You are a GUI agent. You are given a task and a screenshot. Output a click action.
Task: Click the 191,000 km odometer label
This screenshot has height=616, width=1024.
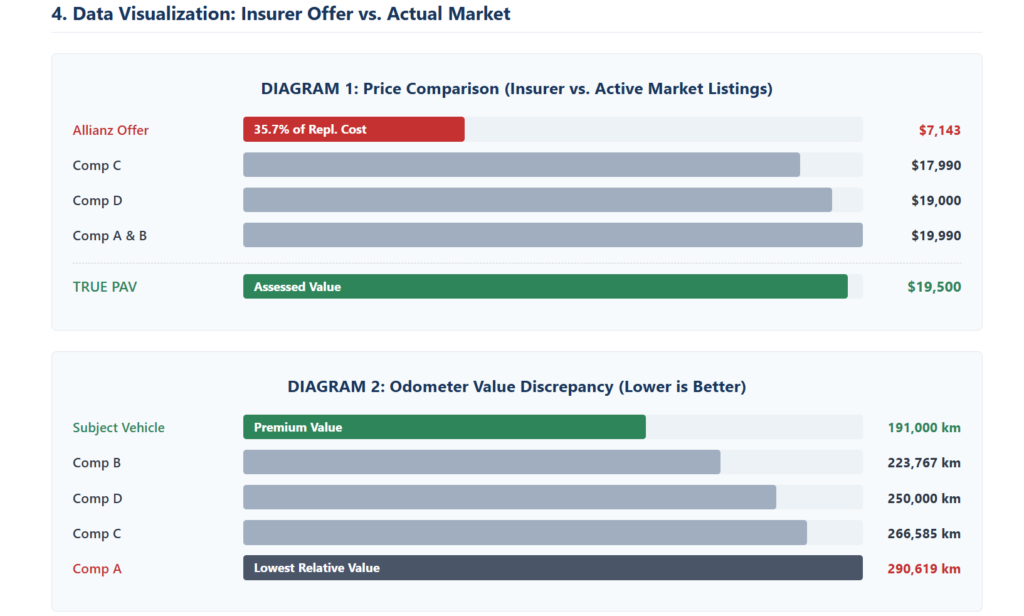click(x=924, y=428)
